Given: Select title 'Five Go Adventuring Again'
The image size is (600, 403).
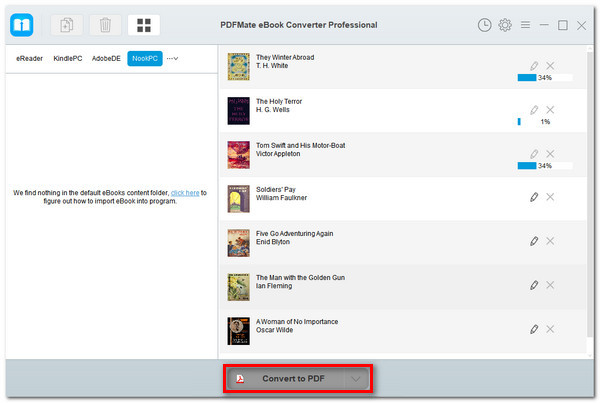Looking at the screenshot, I should (x=294, y=233).
